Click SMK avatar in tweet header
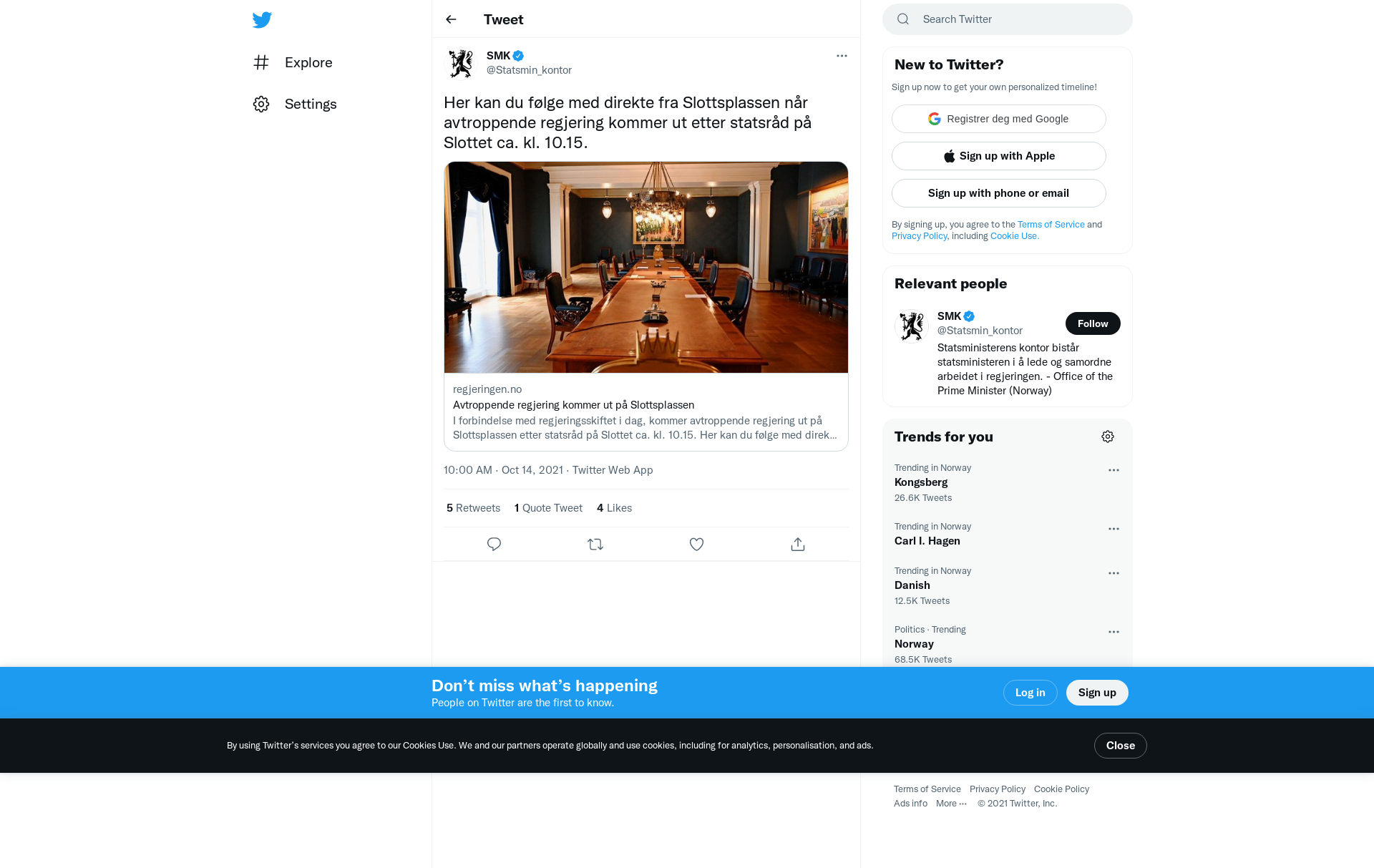1374x868 pixels. point(461,63)
